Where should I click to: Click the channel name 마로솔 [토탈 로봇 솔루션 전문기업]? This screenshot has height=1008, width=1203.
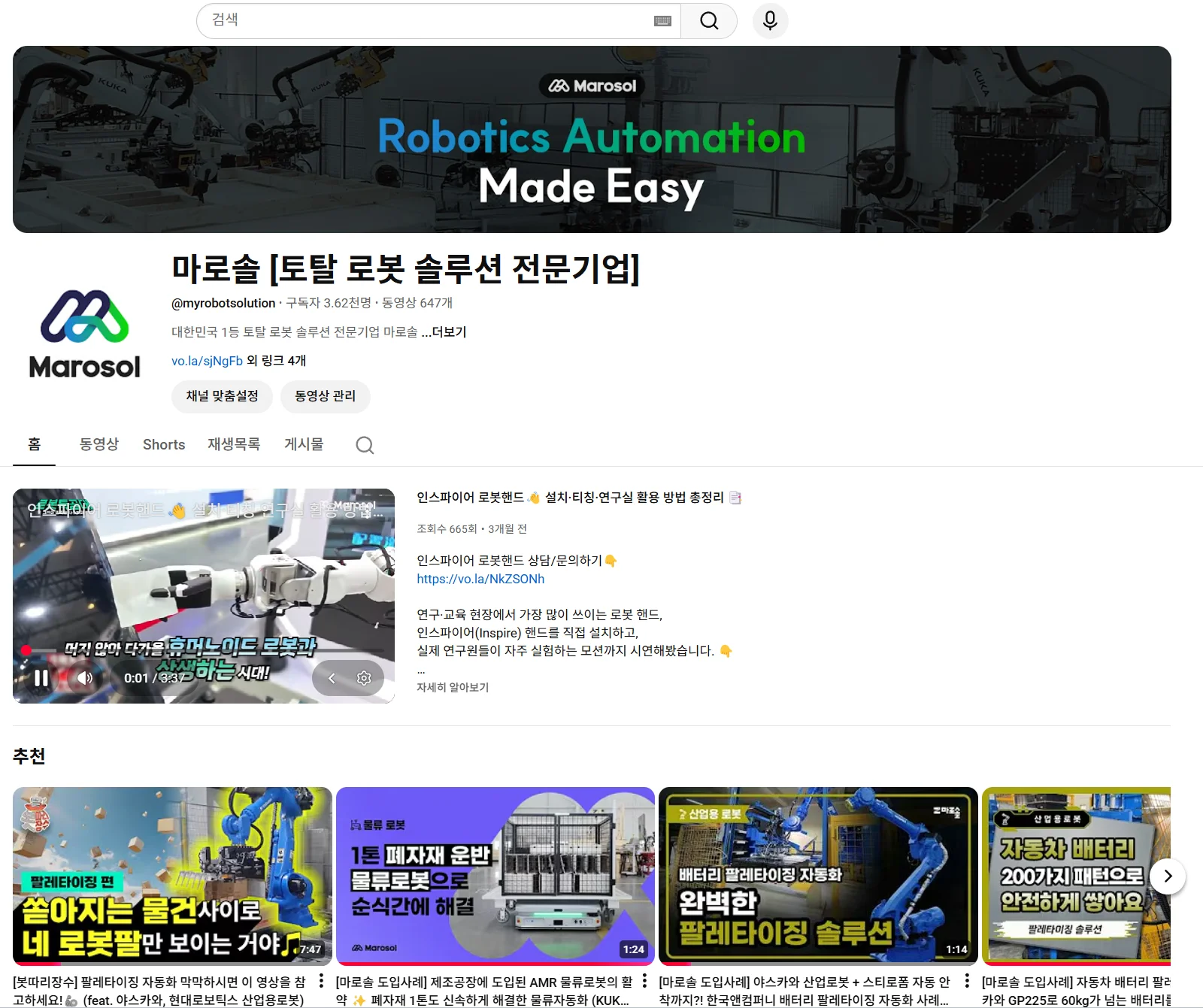406,269
